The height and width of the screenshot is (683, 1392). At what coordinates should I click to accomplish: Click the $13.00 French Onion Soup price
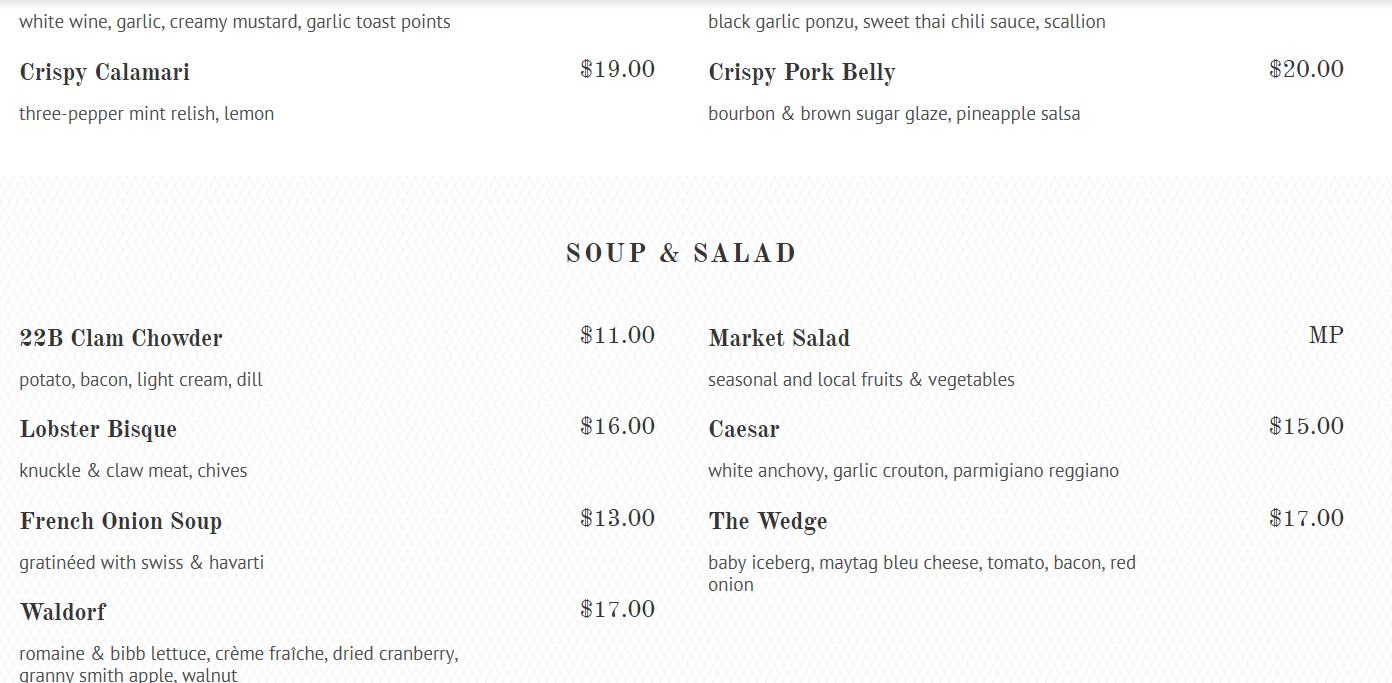(617, 518)
